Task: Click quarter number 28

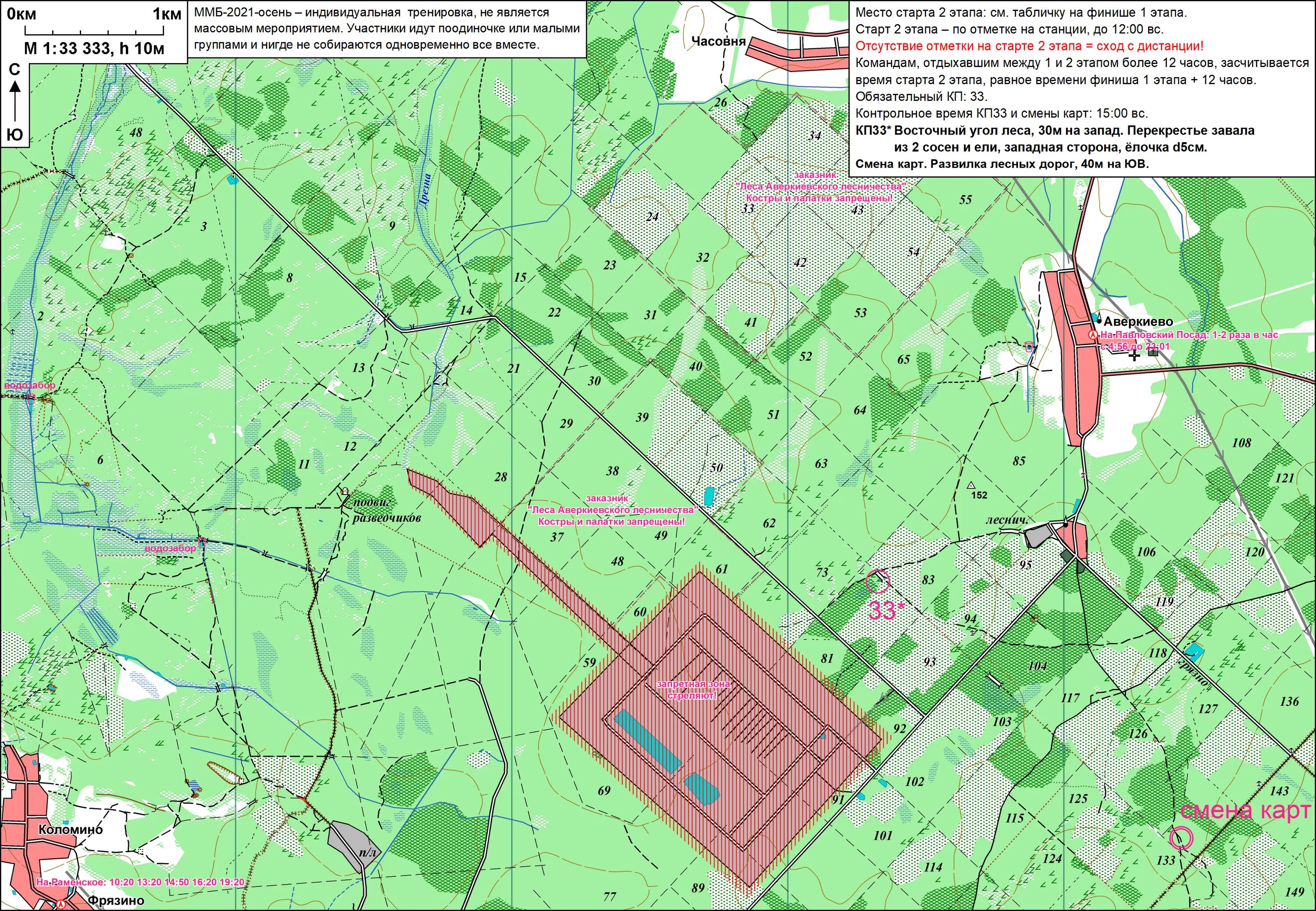Action: point(501,477)
